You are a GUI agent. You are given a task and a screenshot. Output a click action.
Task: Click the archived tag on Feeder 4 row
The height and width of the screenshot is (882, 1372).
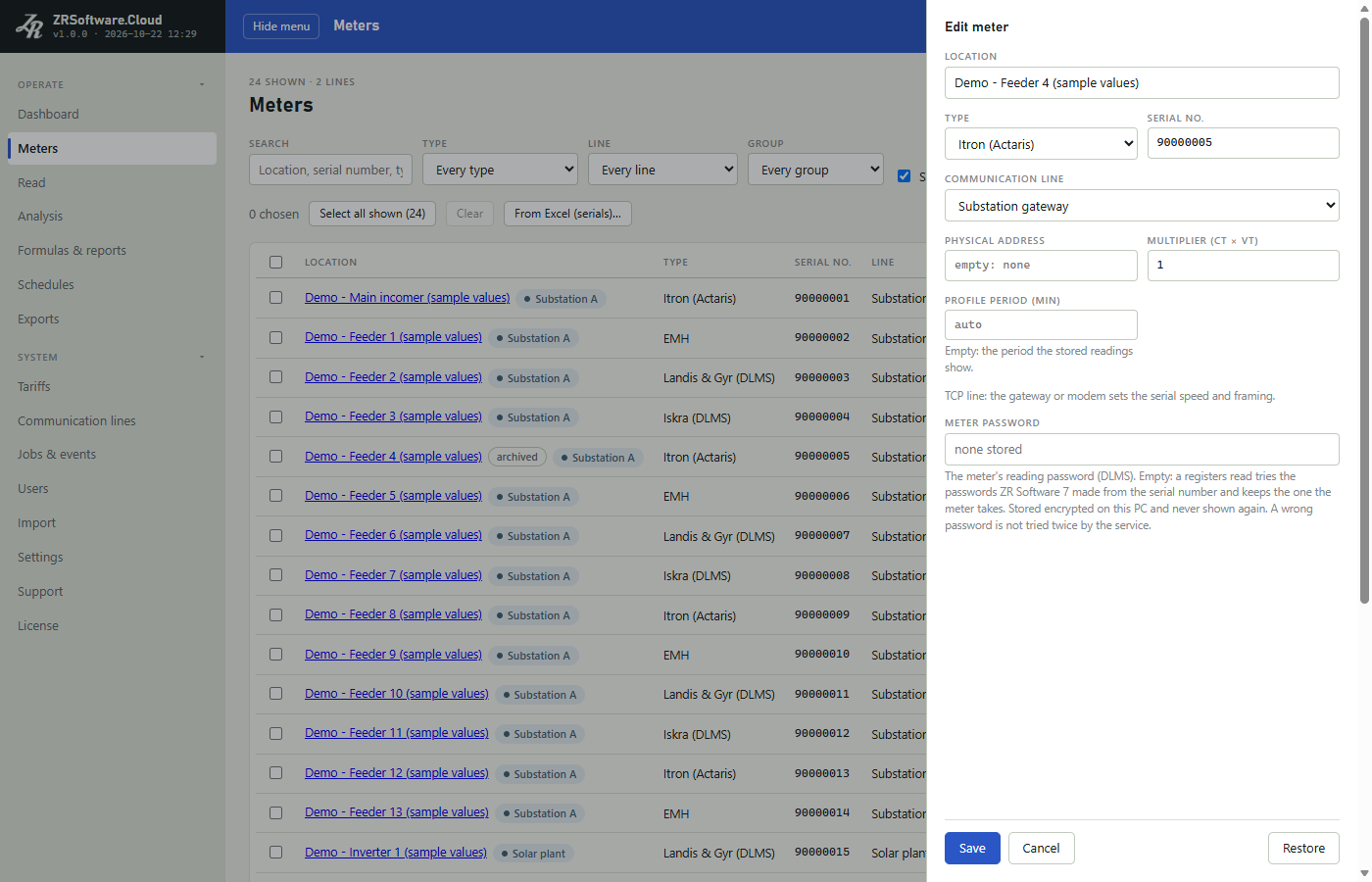tap(517, 457)
